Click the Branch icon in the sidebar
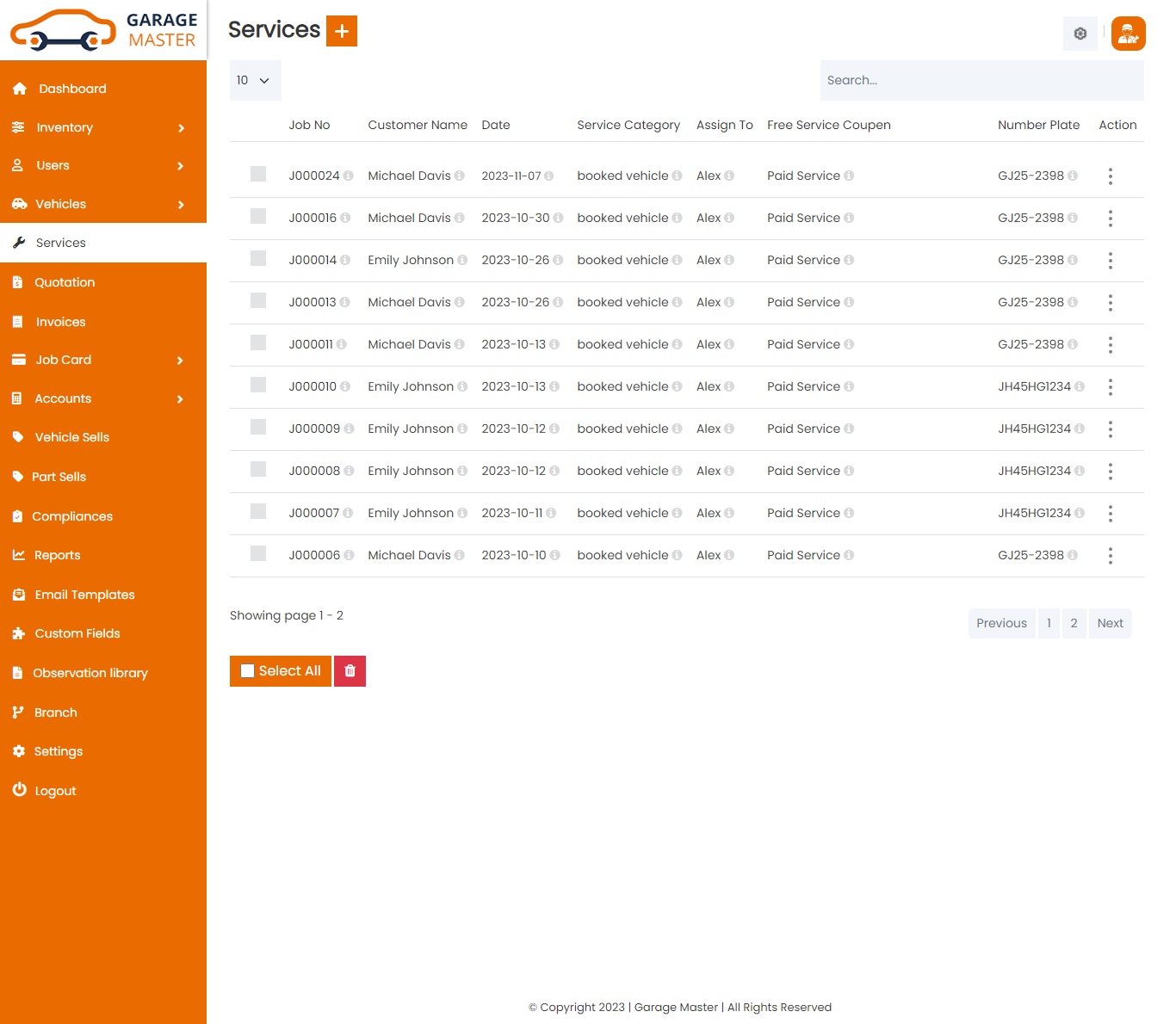The height and width of the screenshot is (1024, 1176). pos(18,712)
